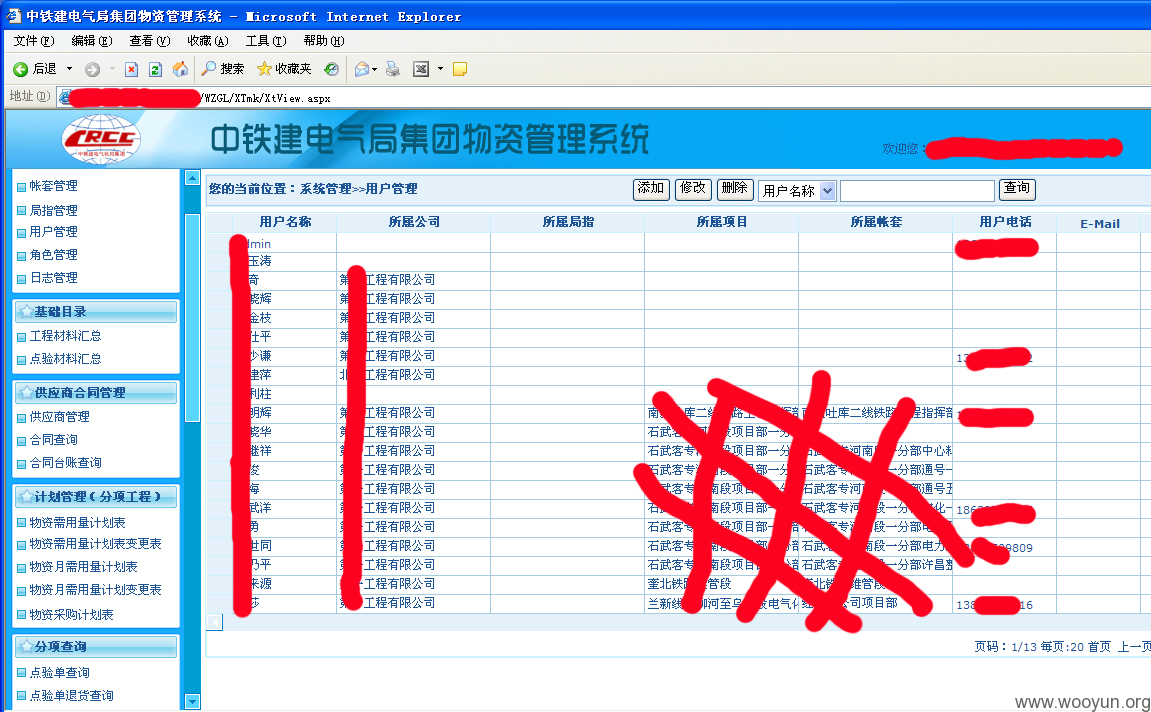1151x712 pixels.
Task: Click the Home page icon
Action: 180,69
